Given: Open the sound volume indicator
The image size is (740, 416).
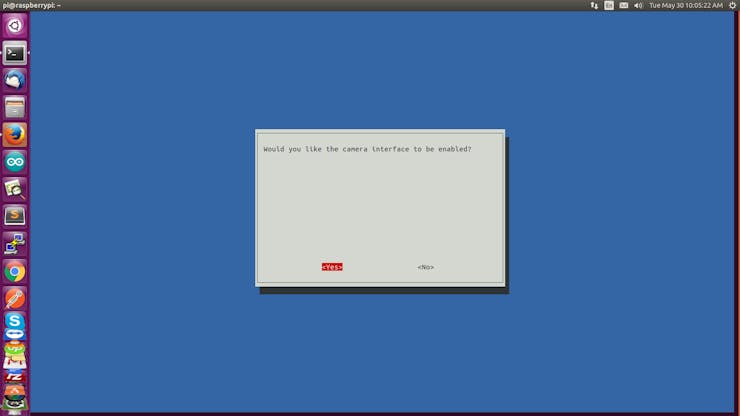Looking at the screenshot, I should click(638, 6).
